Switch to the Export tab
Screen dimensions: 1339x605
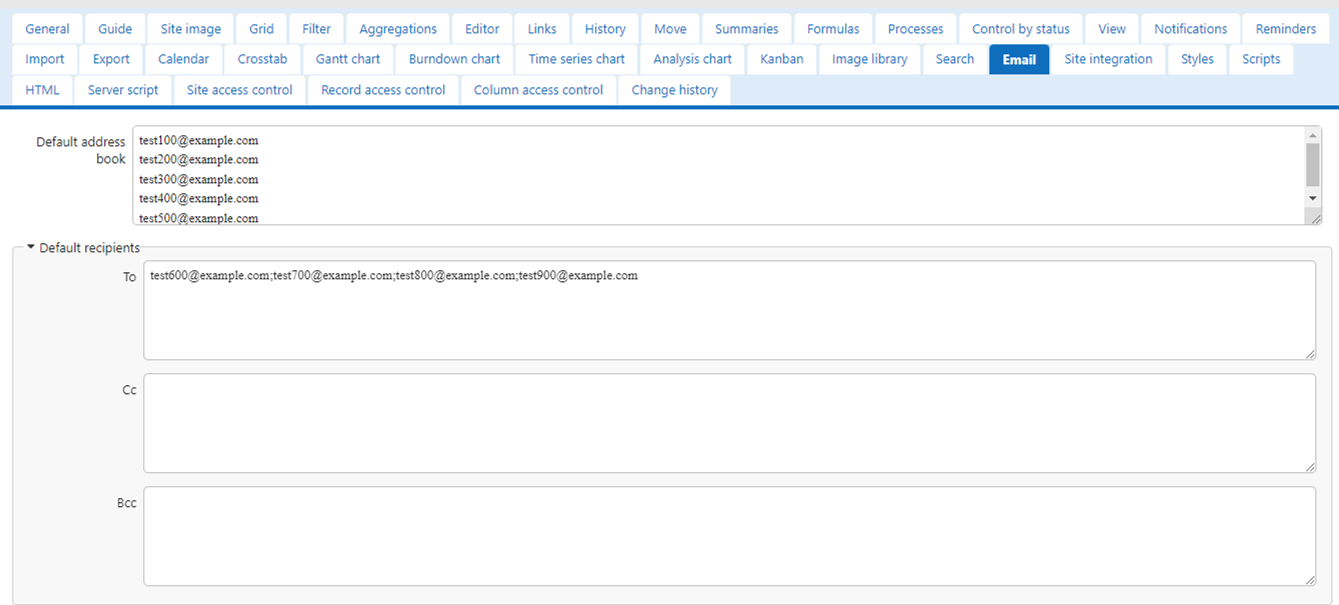111,59
